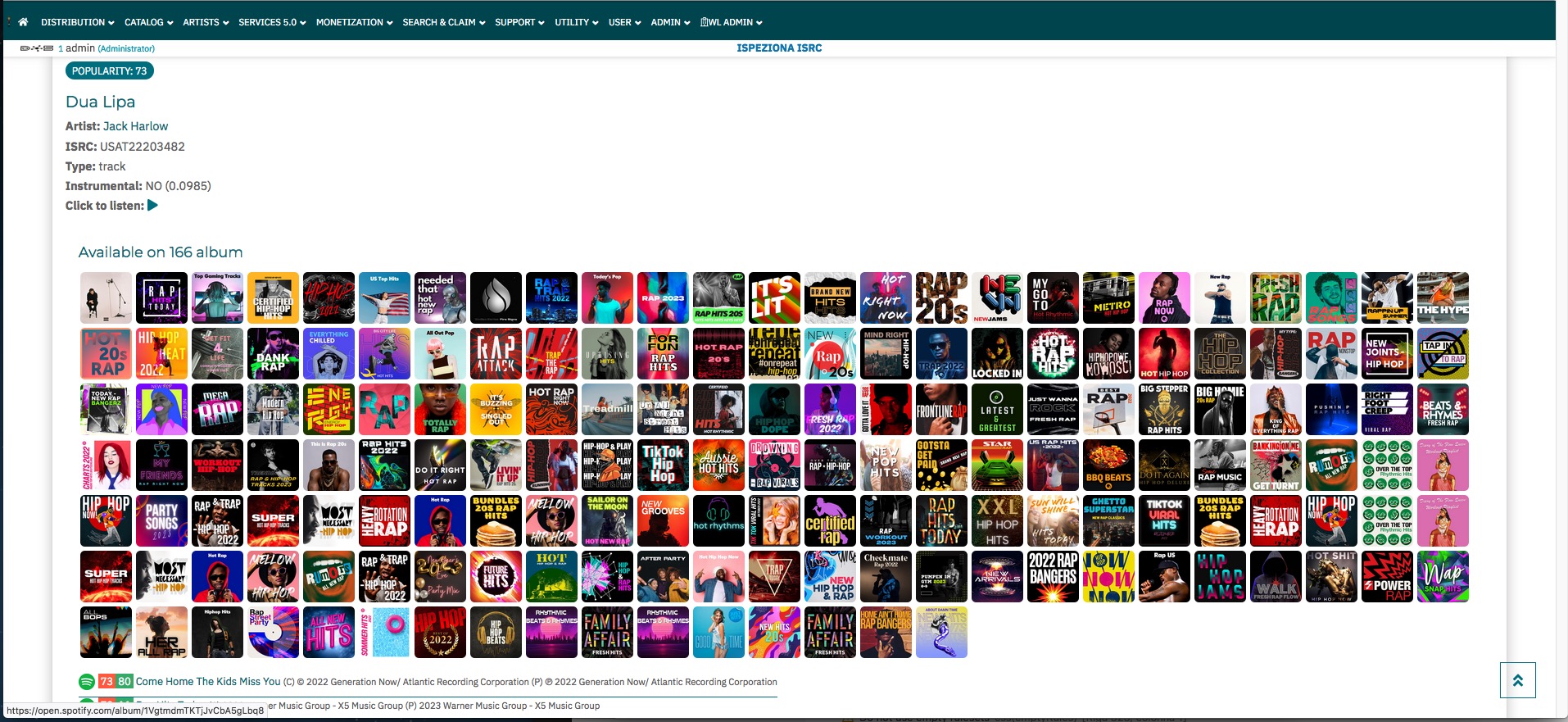This screenshot has height=722, width=1568.
Task: Open THE HYPE album thumbnail
Action: pyautogui.click(x=1443, y=297)
